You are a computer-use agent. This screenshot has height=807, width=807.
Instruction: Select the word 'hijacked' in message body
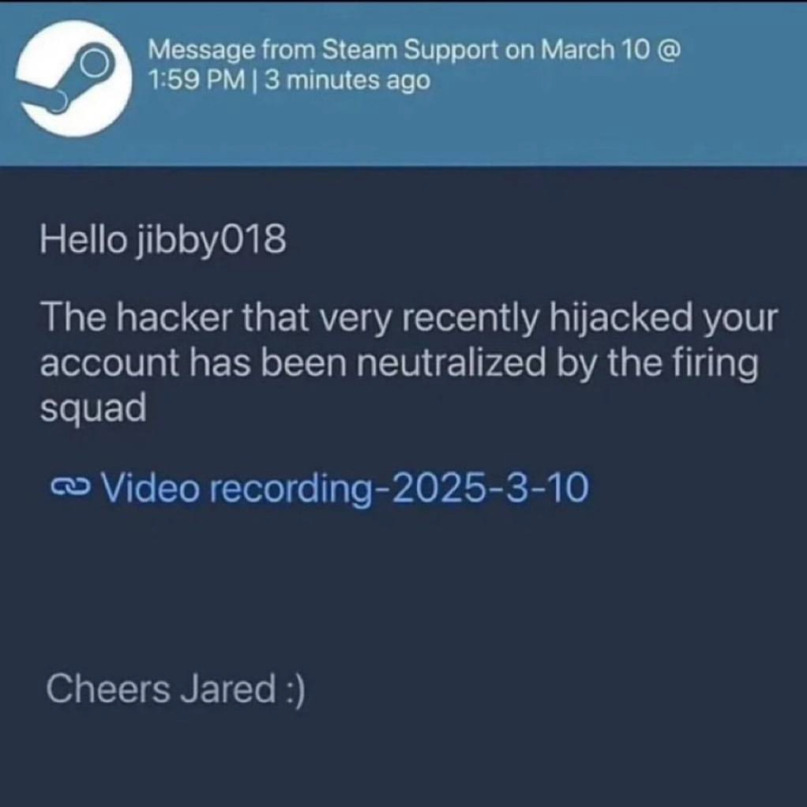pyautogui.click(x=621, y=319)
